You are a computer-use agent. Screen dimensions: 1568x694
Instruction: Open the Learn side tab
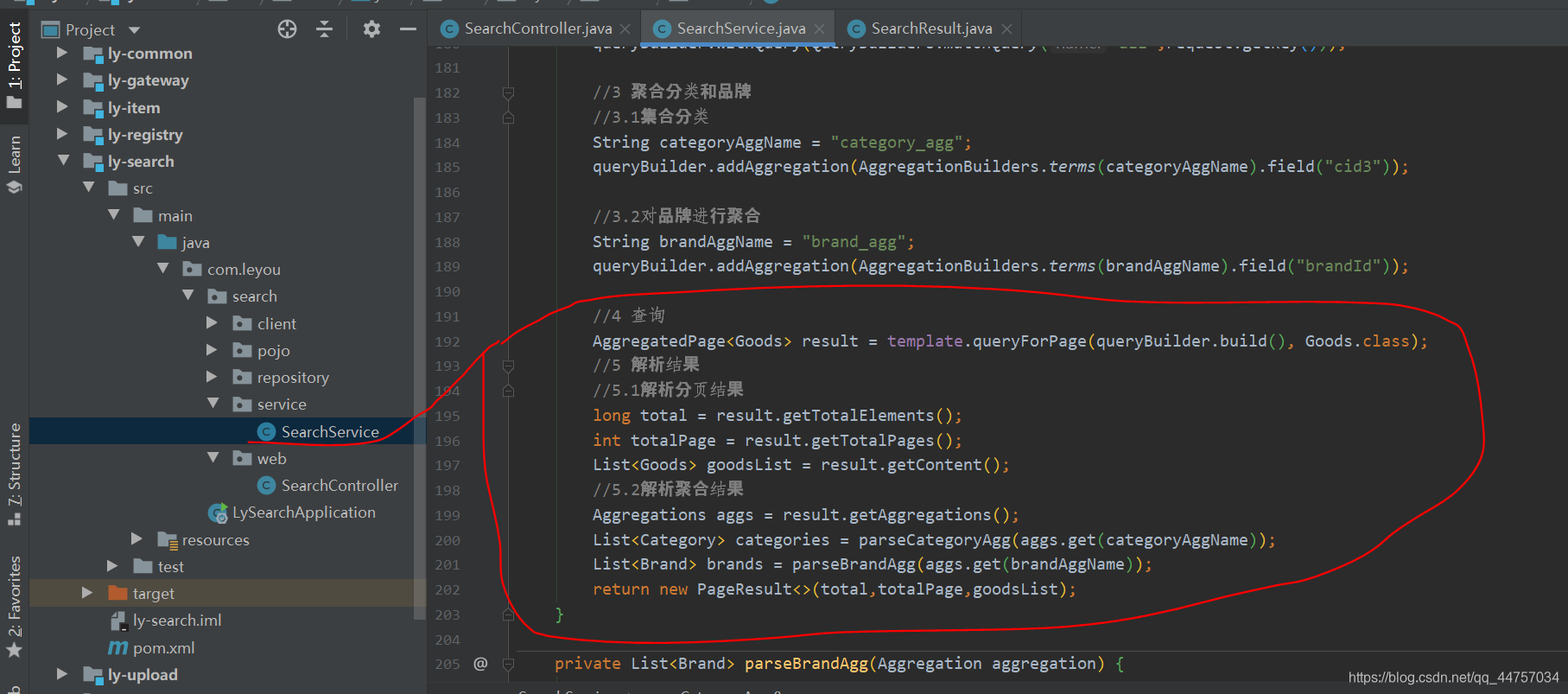pos(15,164)
